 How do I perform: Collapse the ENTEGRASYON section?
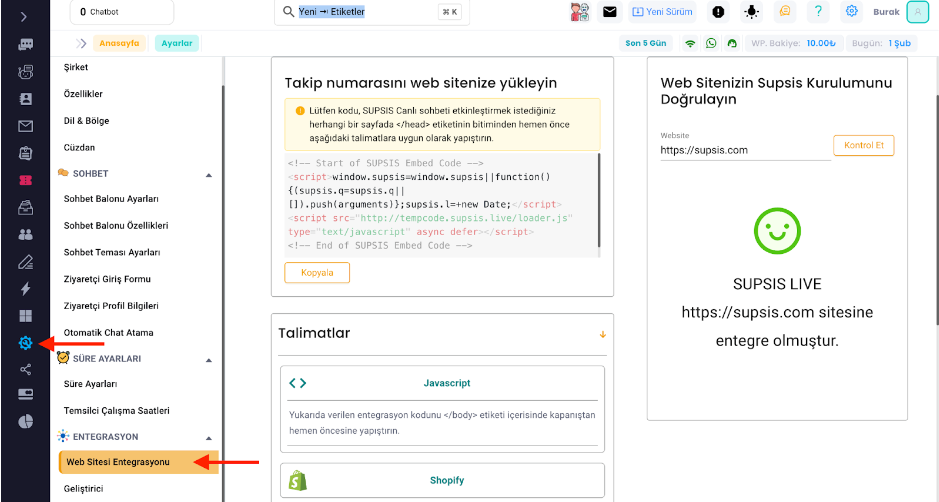pyautogui.click(x=208, y=438)
